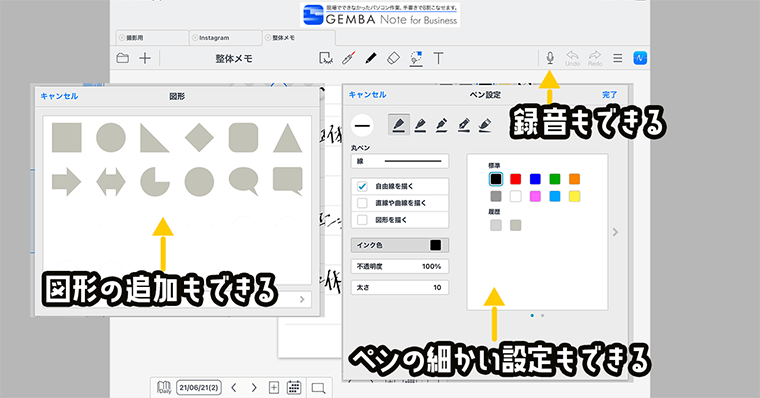The height and width of the screenshot is (398, 760).
Task: Close the 撮影用 tab with its x
Action: pos(122,37)
